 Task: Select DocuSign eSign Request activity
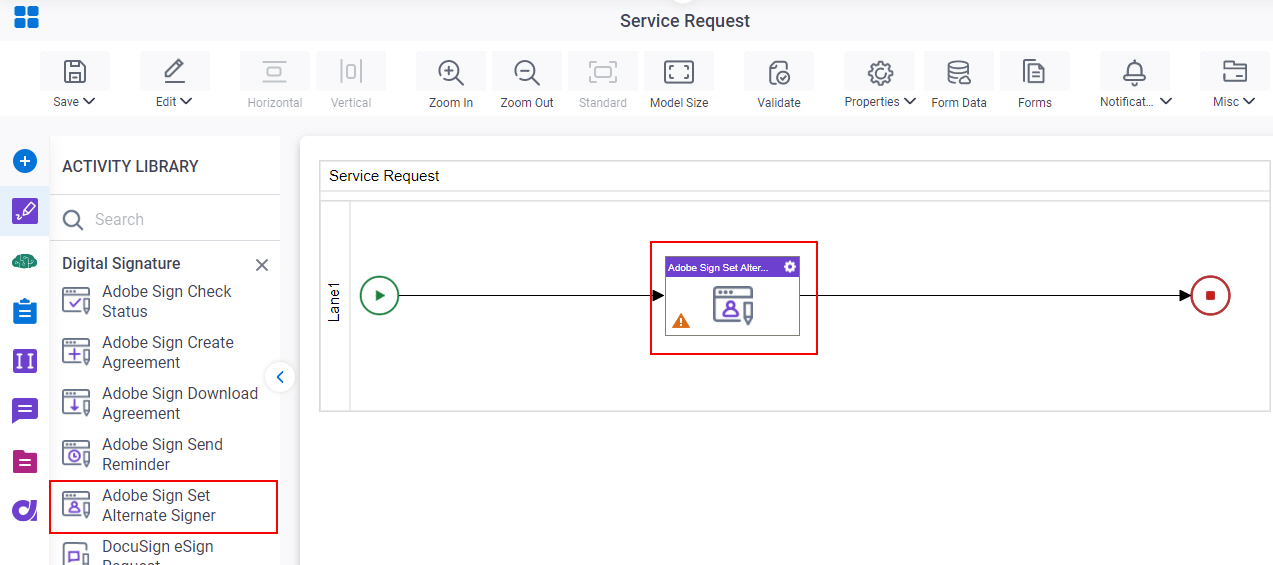coord(164,552)
